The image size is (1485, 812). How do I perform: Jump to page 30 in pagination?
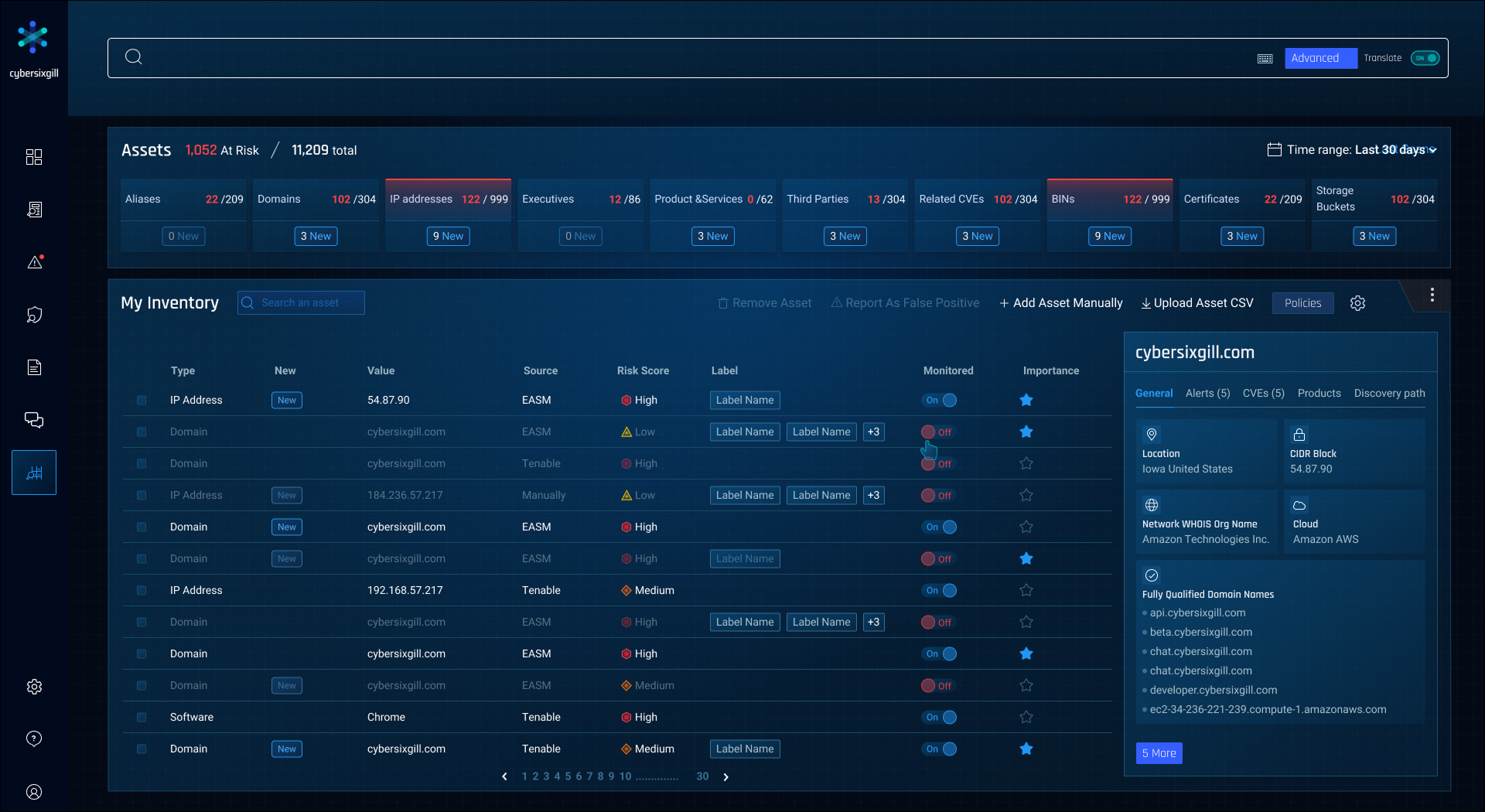[702, 776]
